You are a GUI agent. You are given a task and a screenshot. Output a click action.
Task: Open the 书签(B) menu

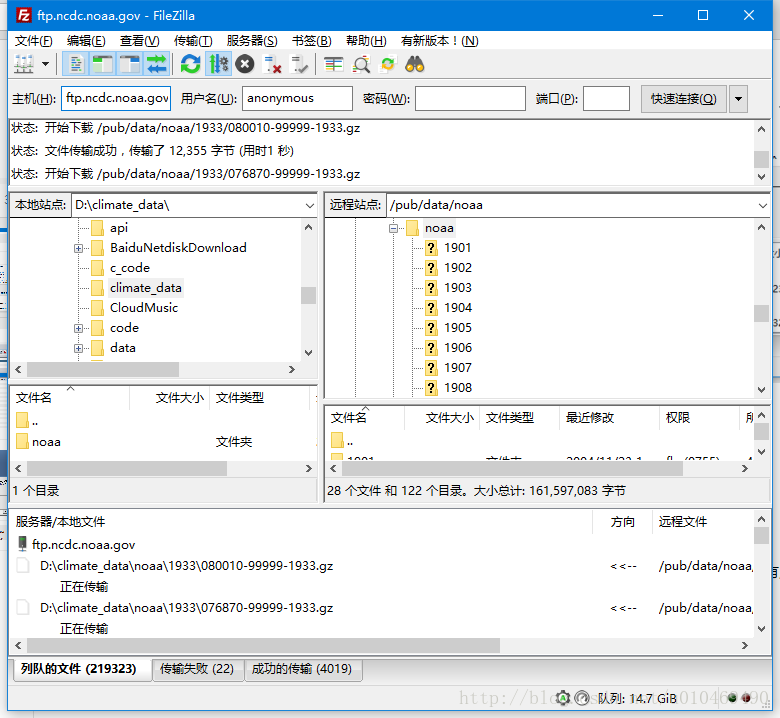[x=312, y=41]
